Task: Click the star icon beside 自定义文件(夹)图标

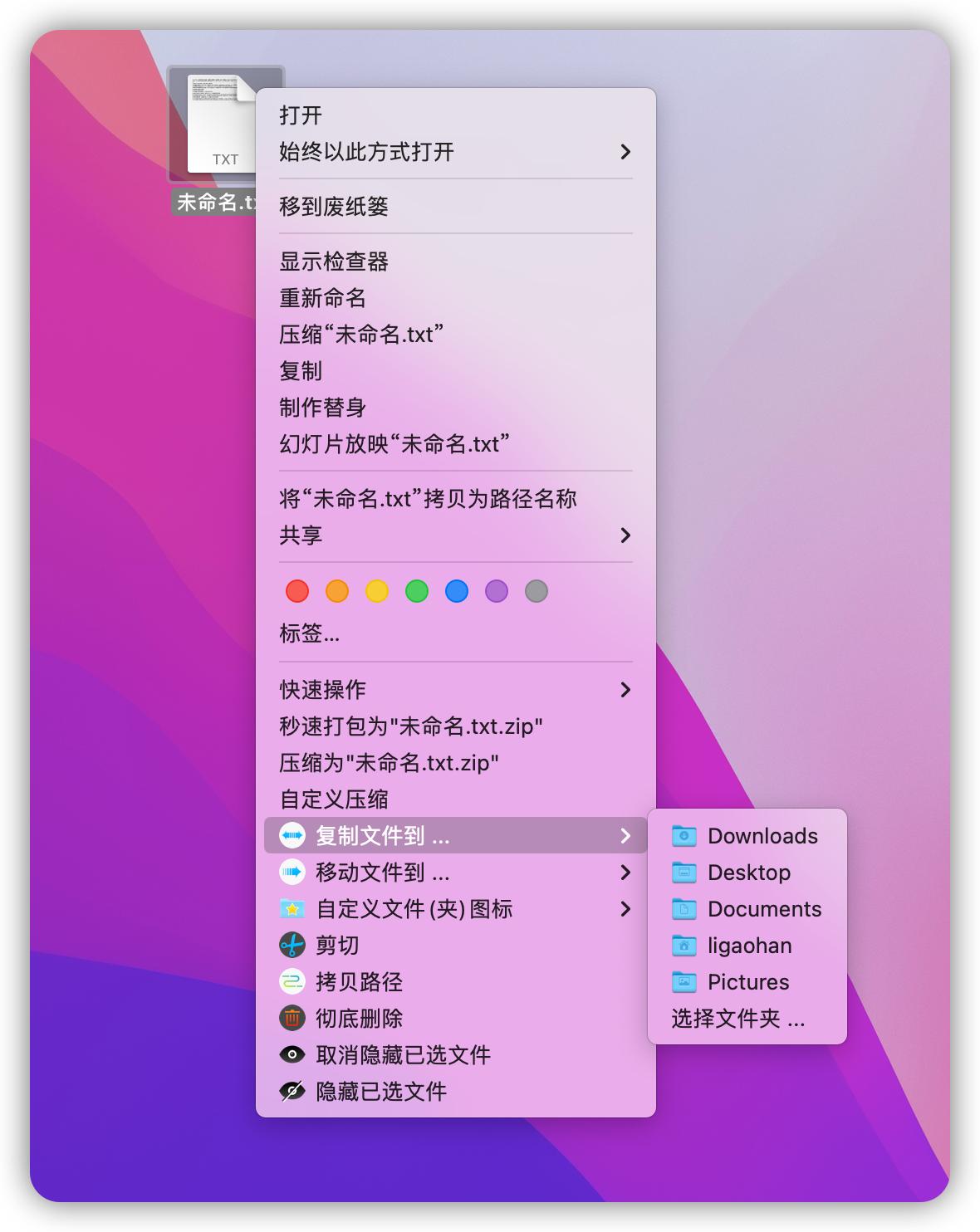Action: tap(292, 909)
